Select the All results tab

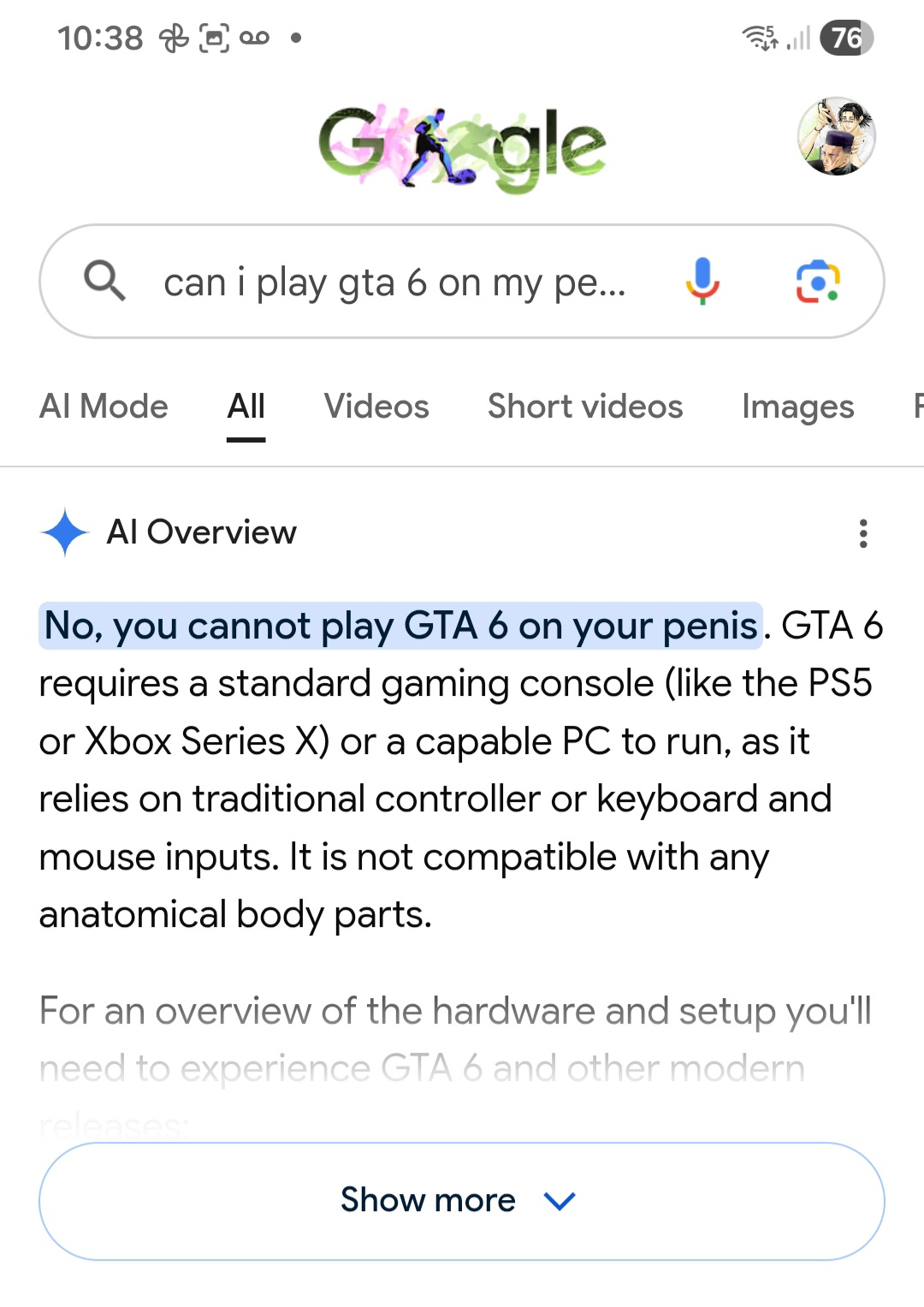[x=246, y=407]
